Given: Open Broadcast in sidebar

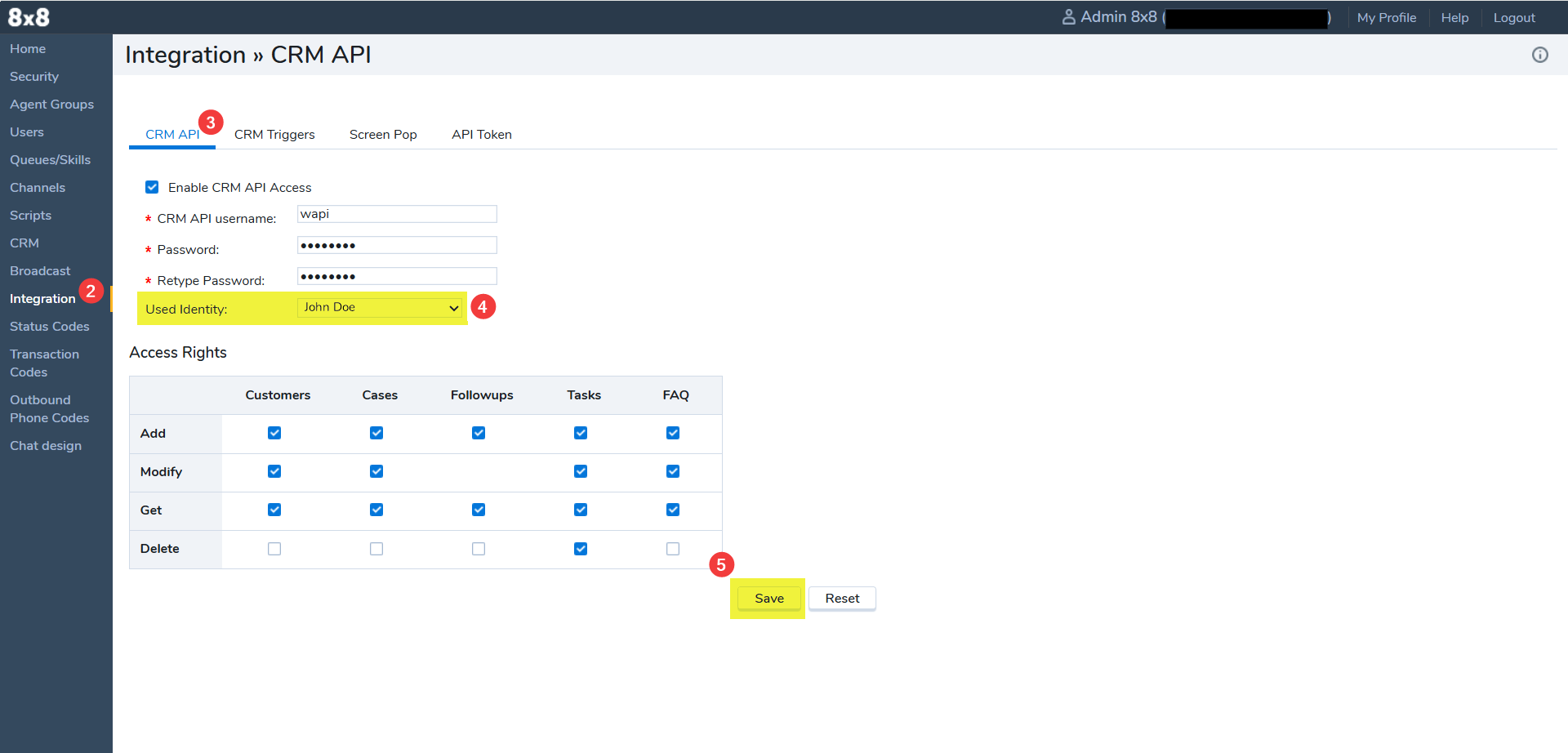Looking at the screenshot, I should [40, 271].
